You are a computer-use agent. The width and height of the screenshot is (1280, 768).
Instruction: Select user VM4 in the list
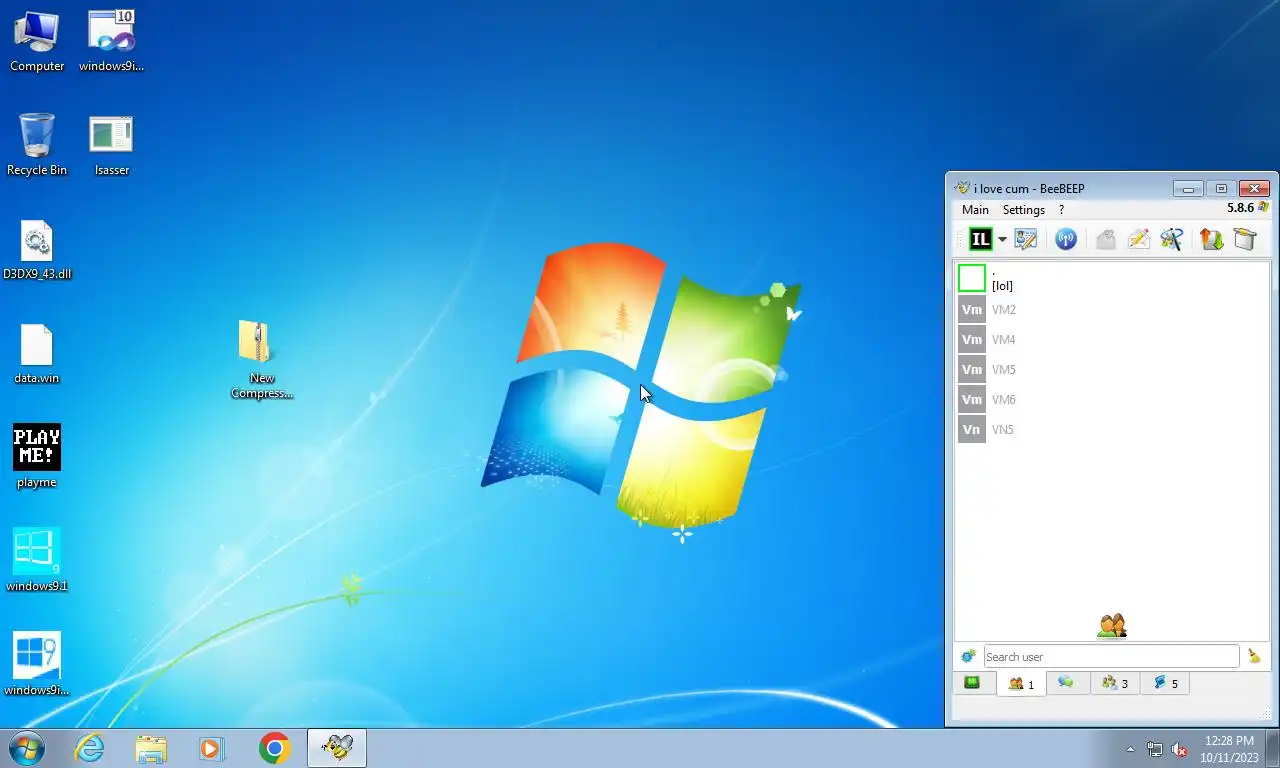coord(1111,340)
